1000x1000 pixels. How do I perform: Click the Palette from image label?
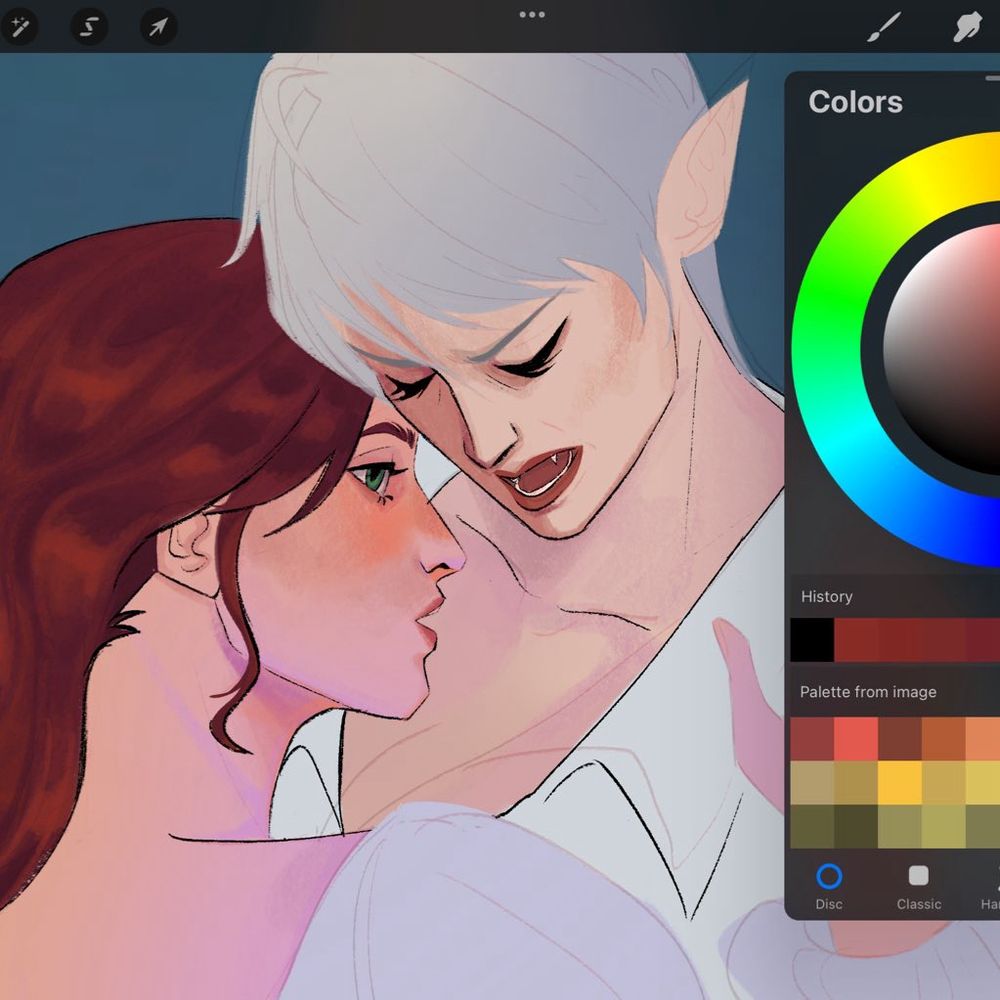pos(868,692)
